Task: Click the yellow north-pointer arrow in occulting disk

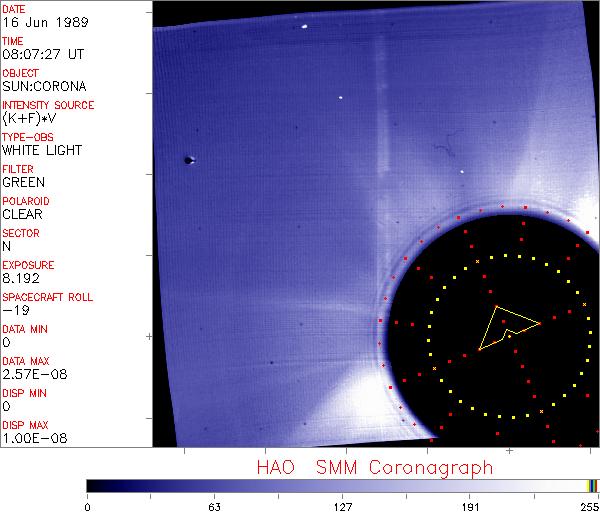Action: [x=508, y=327]
